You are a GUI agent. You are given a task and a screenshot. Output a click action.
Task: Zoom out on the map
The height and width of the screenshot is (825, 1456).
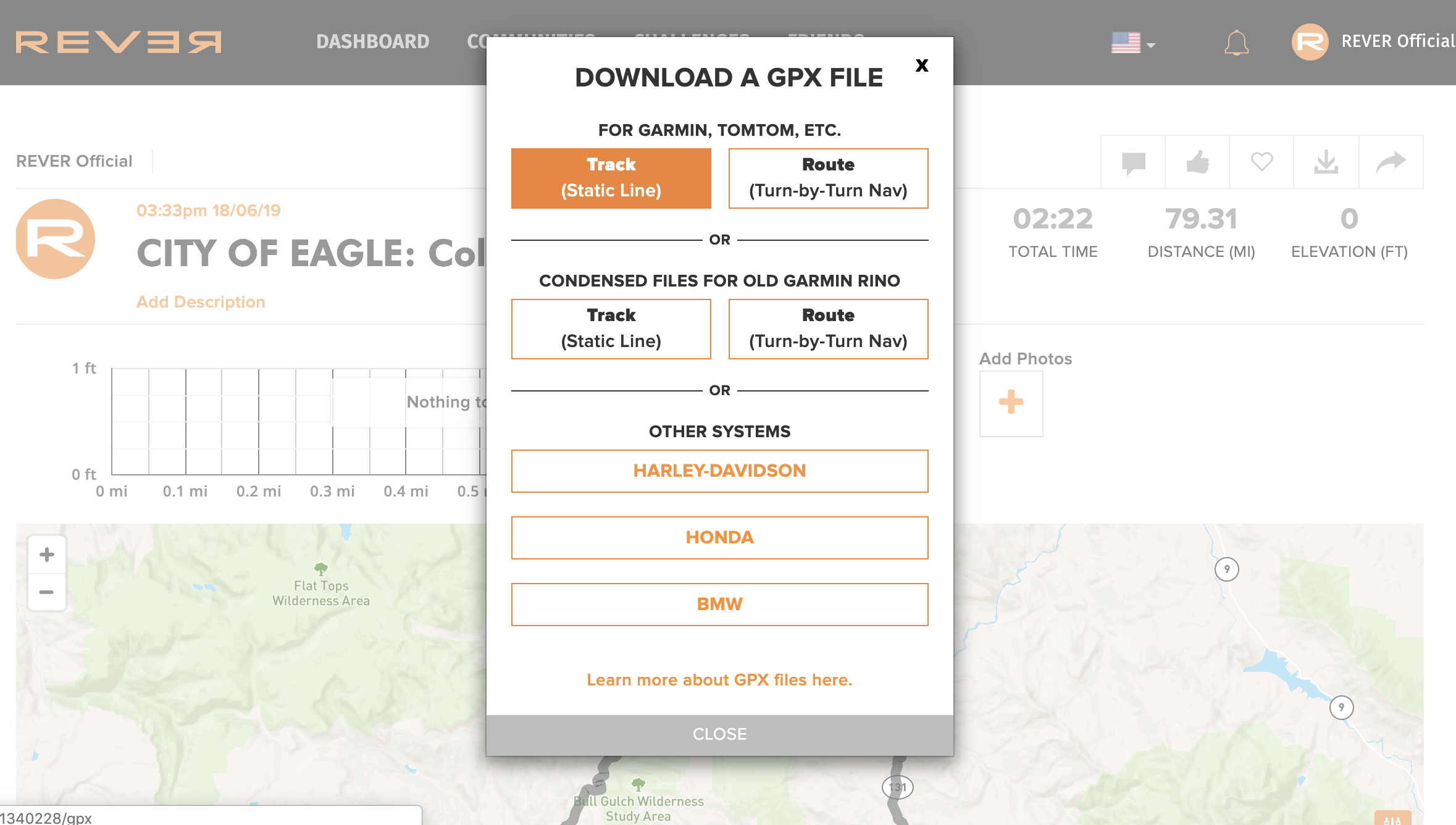pyautogui.click(x=47, y=592)
